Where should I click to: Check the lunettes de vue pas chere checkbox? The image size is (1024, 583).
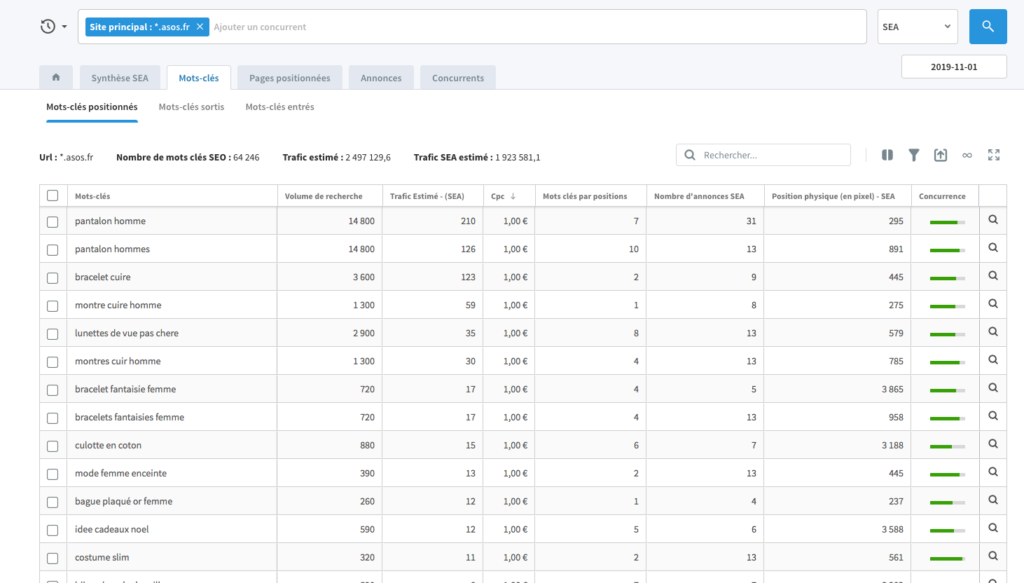[x=53, y=334]
